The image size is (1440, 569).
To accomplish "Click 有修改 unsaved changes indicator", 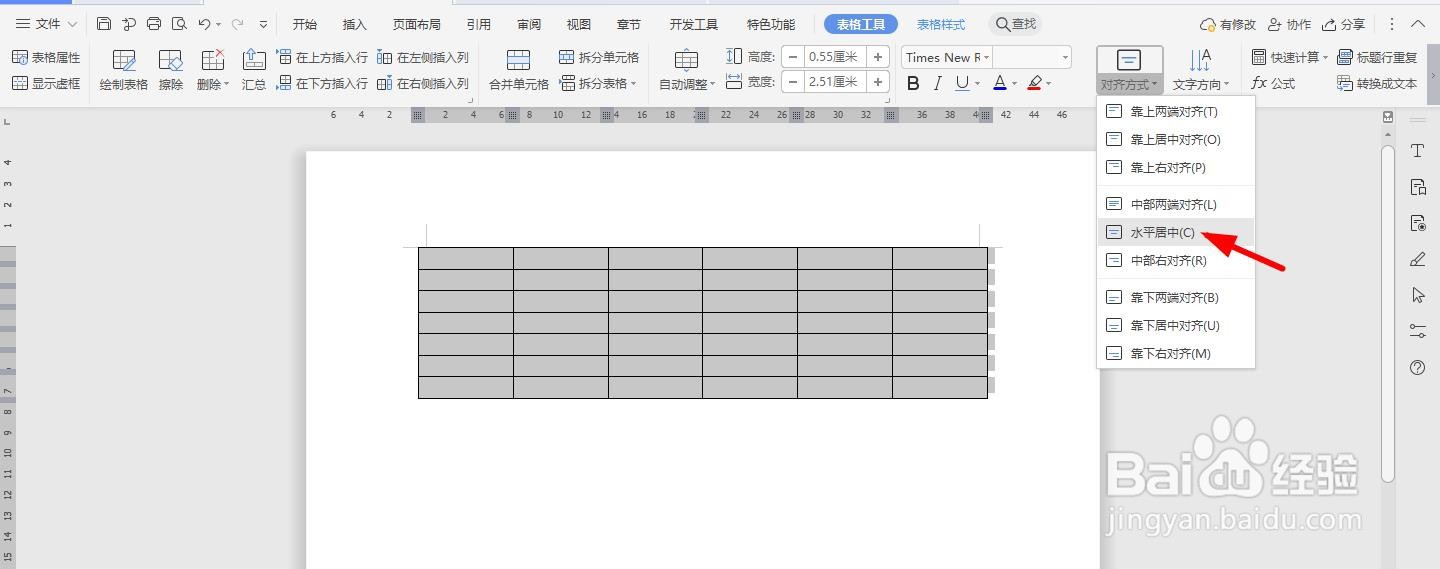I will [x=1227, y=24].
